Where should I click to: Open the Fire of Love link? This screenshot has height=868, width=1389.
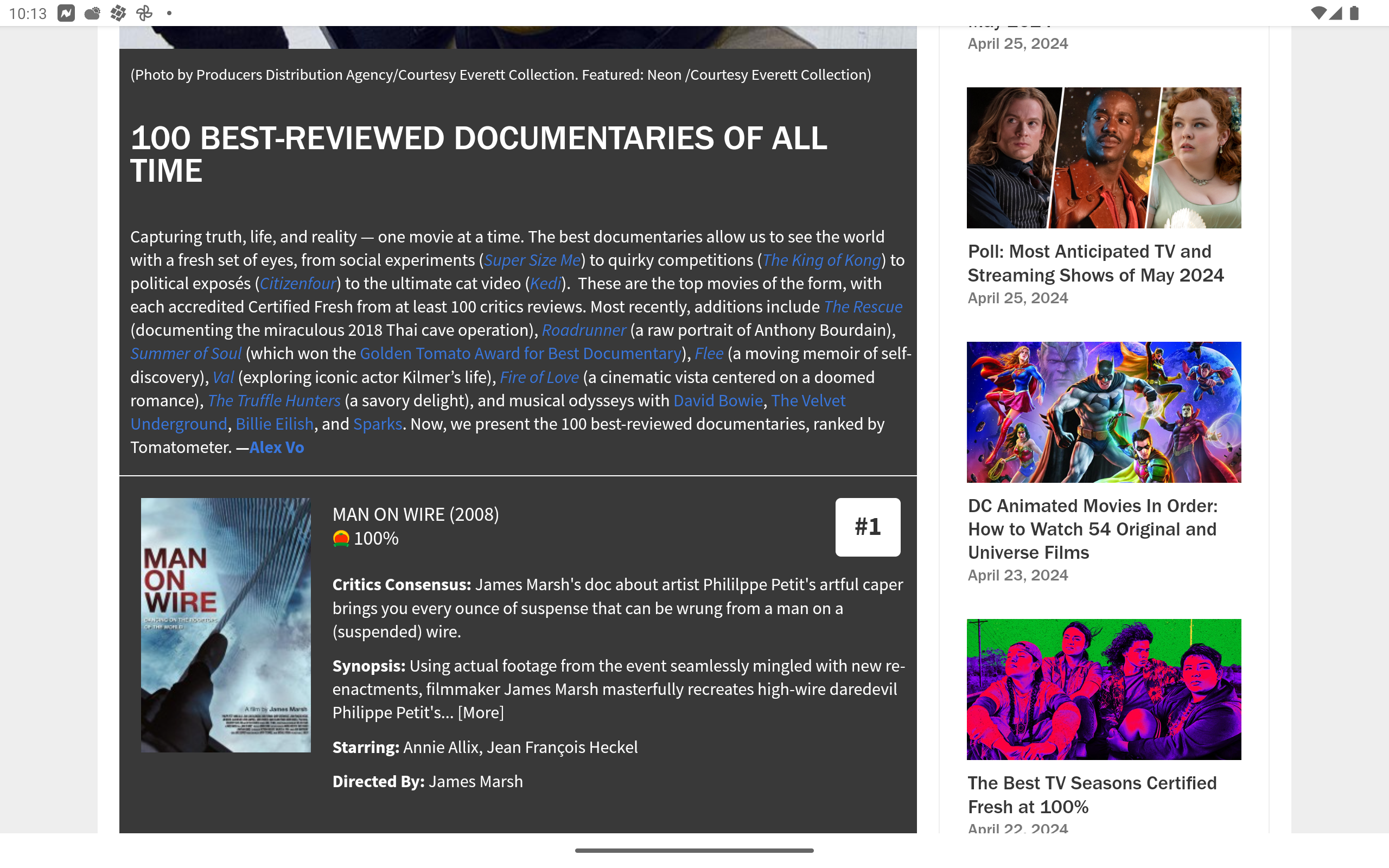pyautogui.click(x=539, y=377)
